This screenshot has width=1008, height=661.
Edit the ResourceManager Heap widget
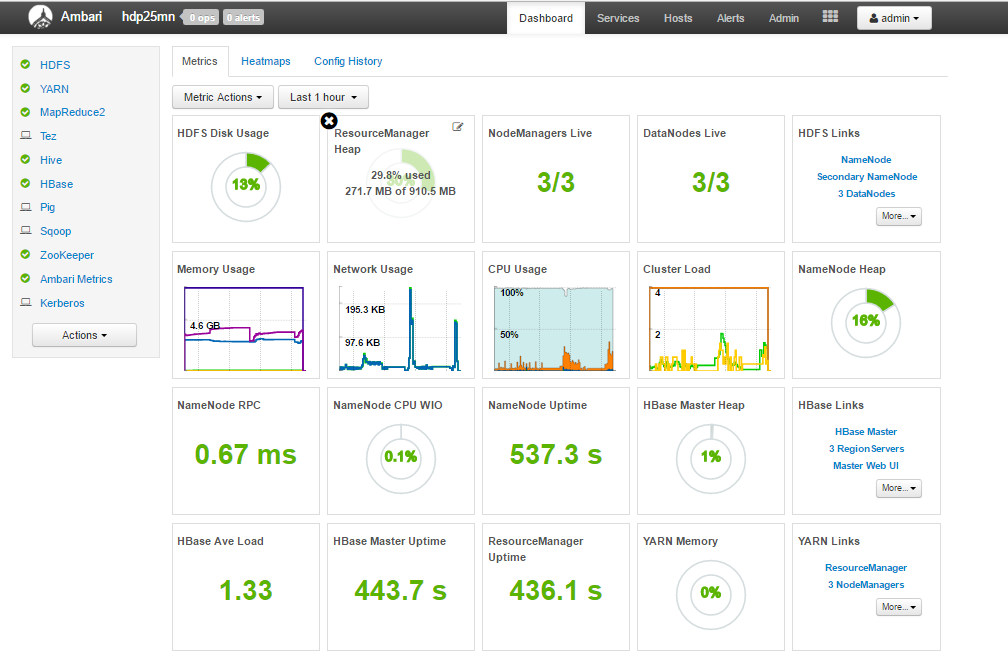[x=458, y=127]
